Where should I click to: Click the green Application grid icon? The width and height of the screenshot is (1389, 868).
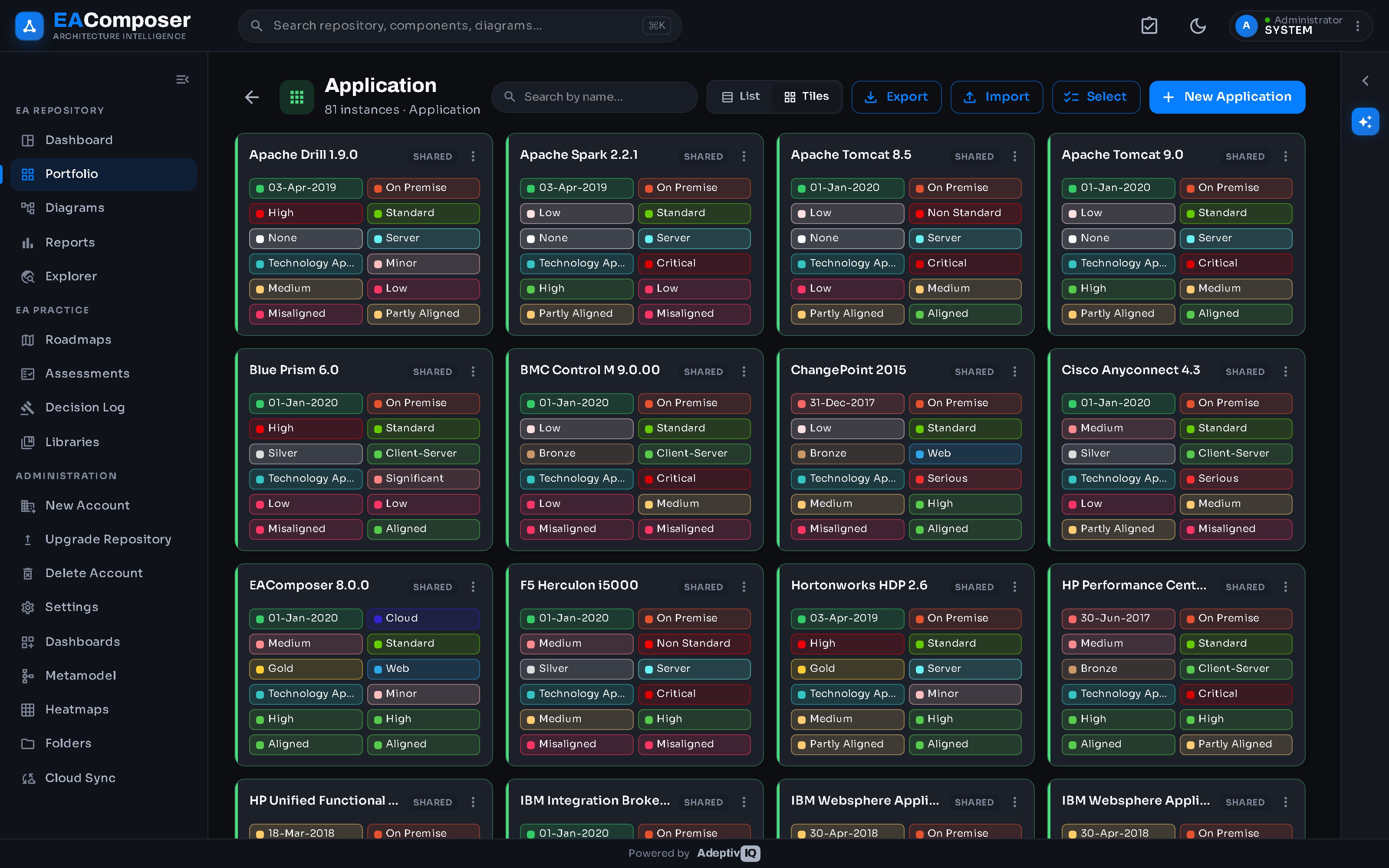coord(297,97)
